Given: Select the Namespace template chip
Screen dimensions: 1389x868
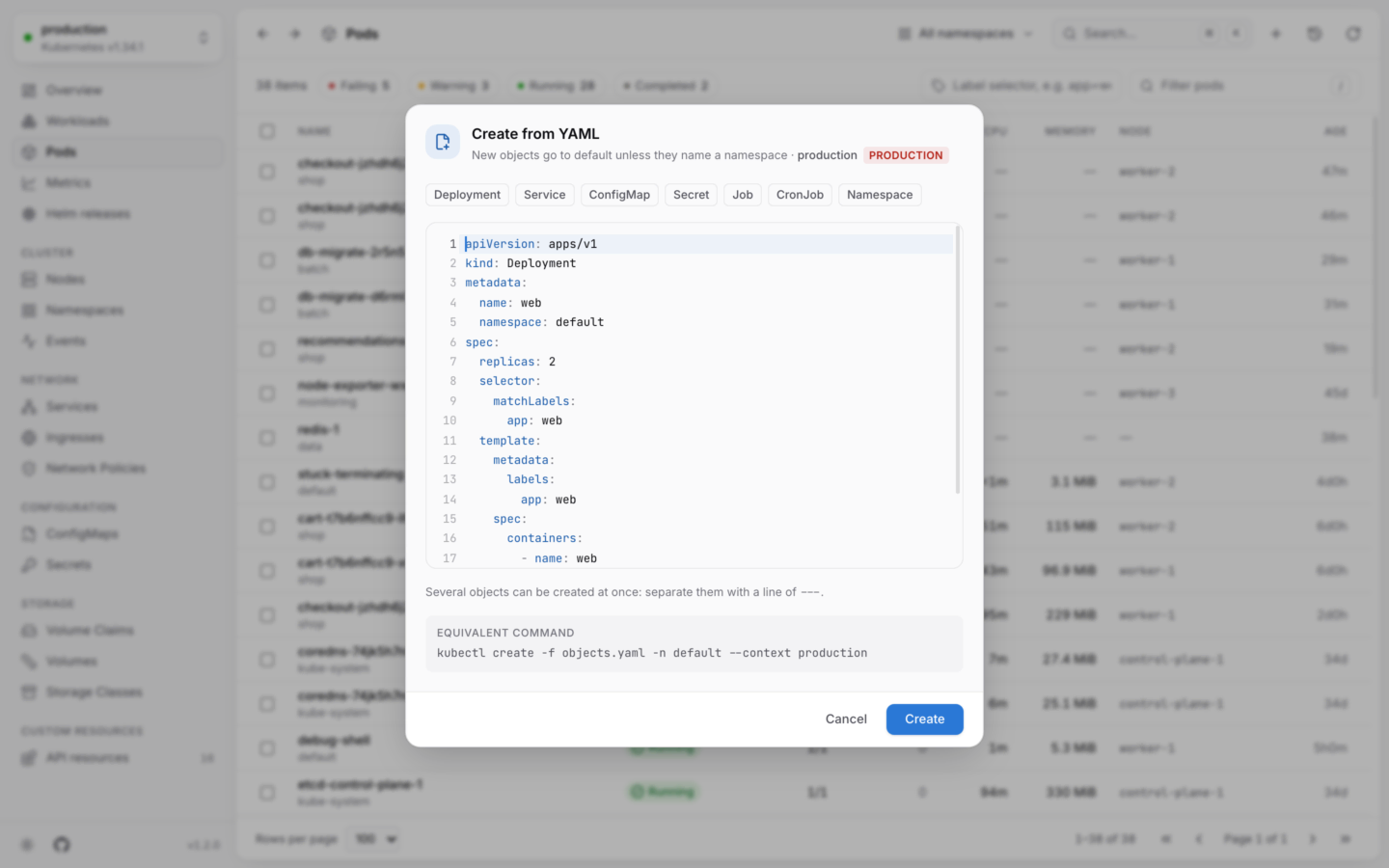Looking at the screenshot, I should point(880,195).
